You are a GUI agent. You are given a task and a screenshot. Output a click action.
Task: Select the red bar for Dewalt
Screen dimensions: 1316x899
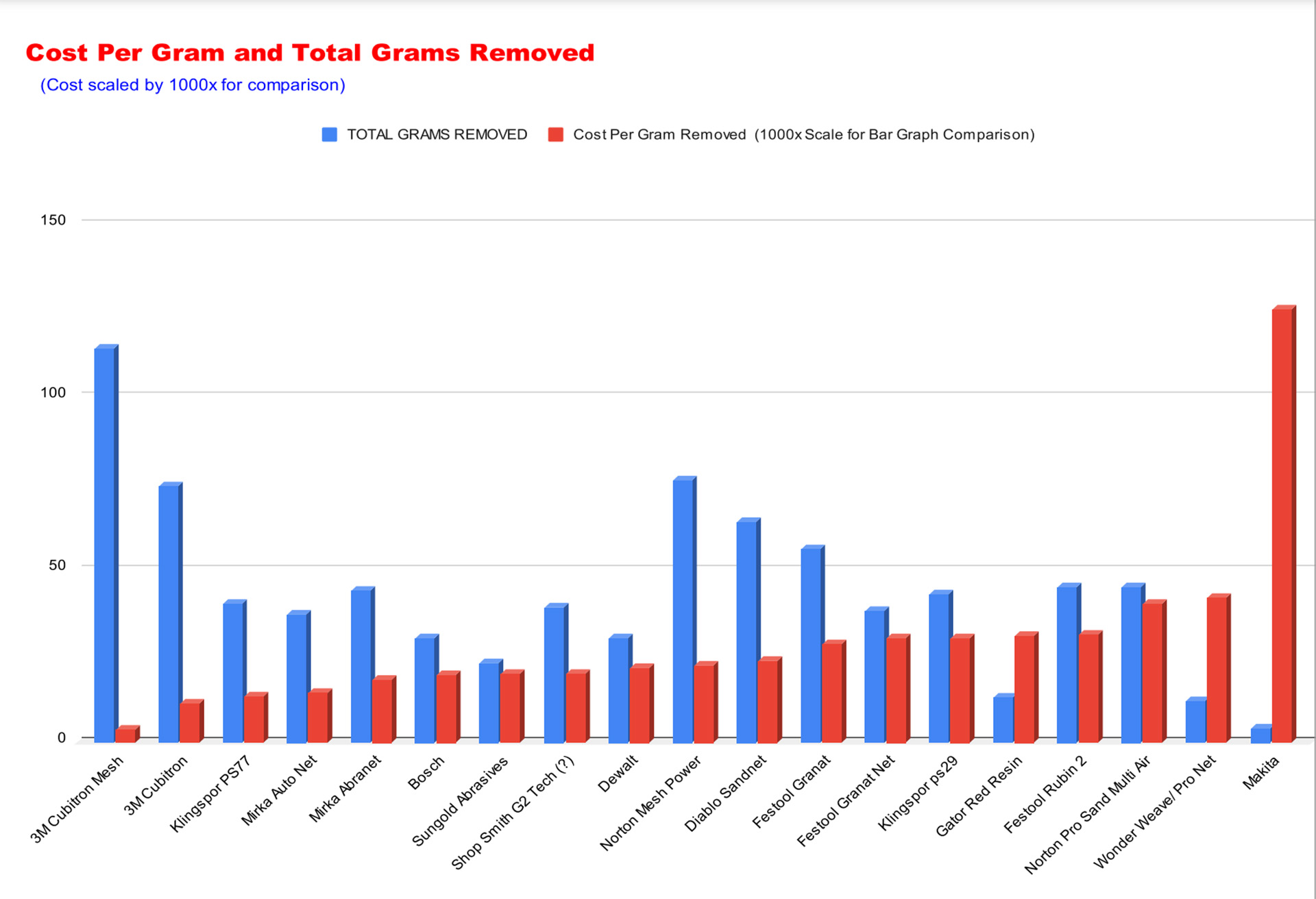(642, 704)
